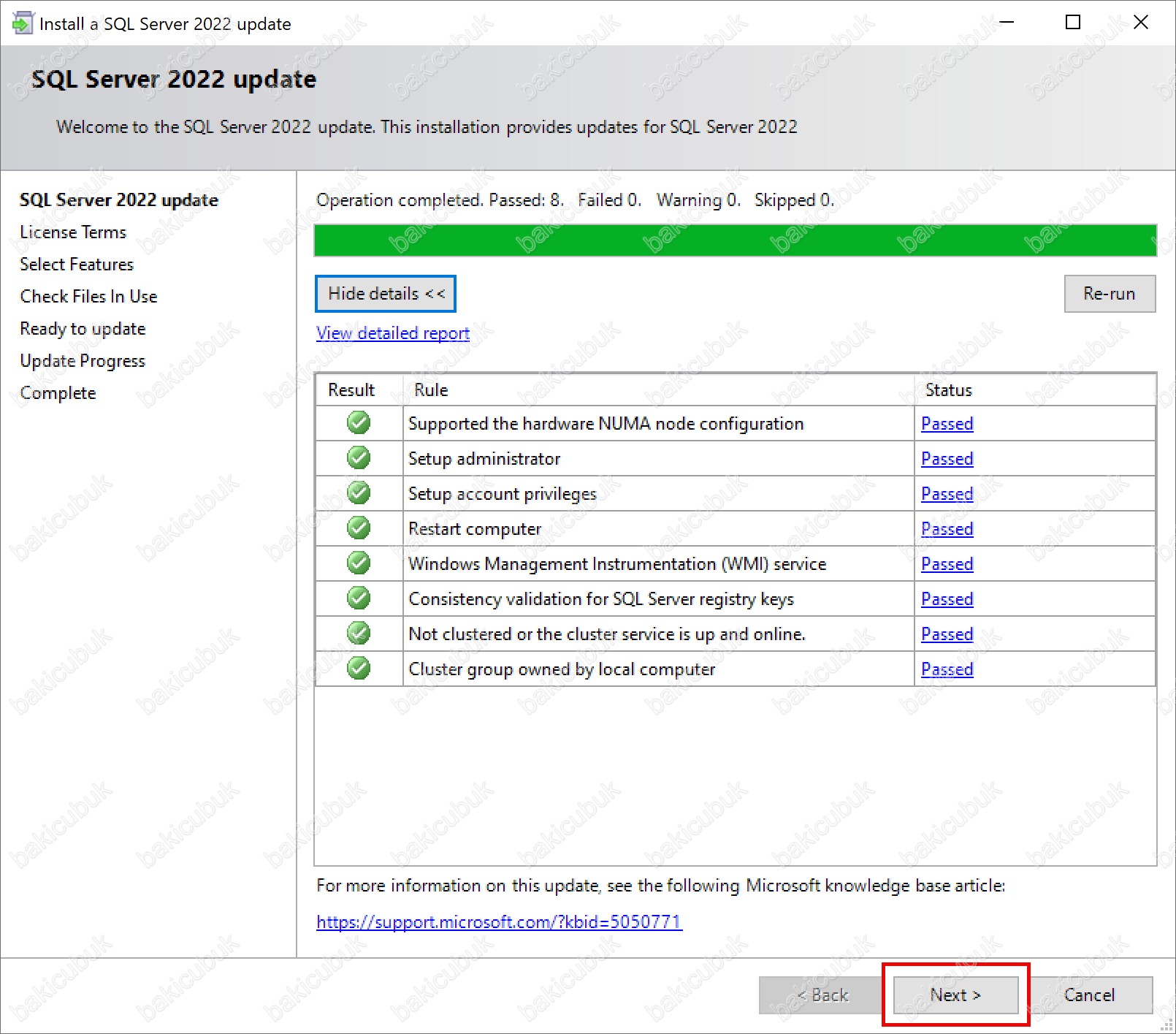Open the View detailed report link

click(x=393, y=333)
